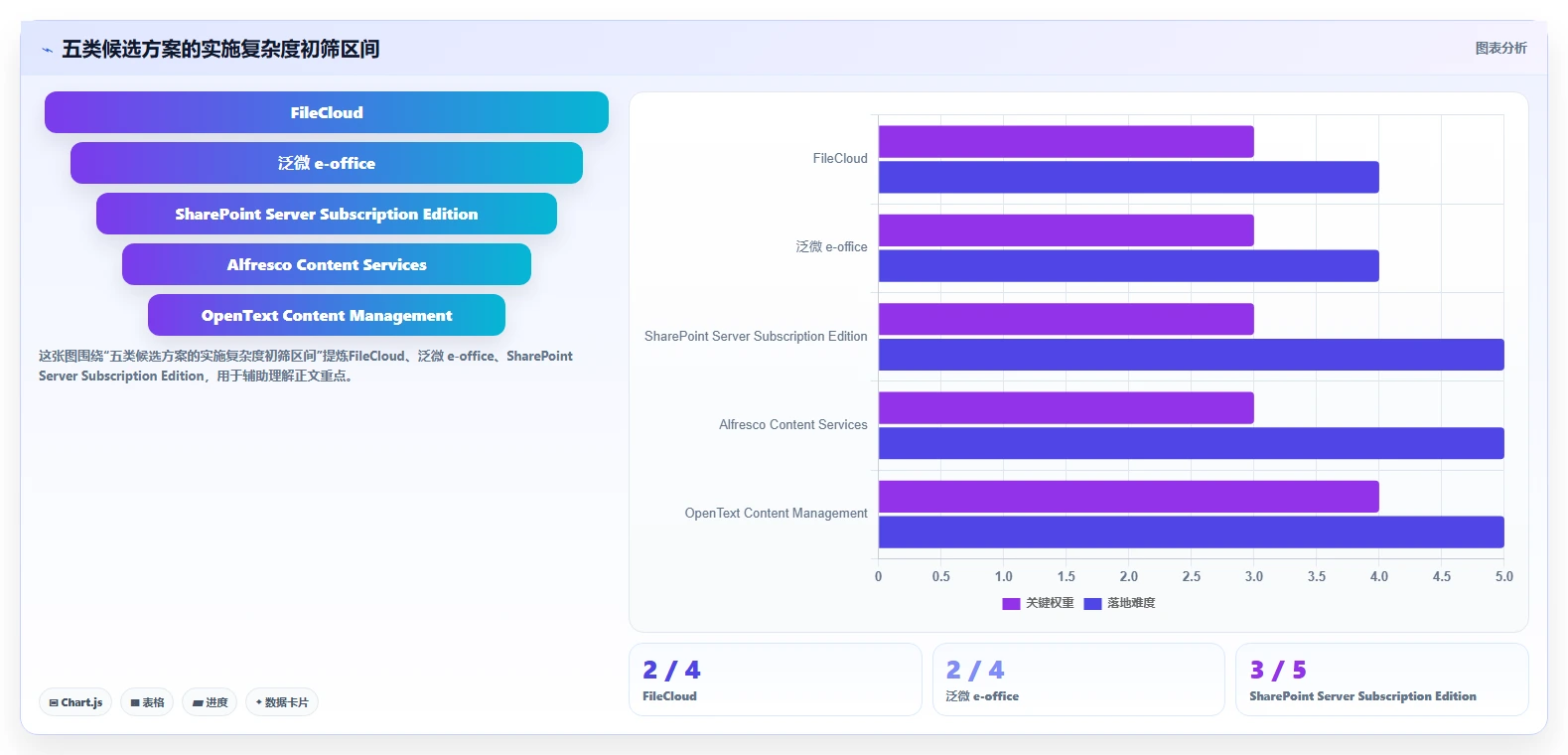Select the 表格 tag
Viewport: 1568px width, 755px height.
[147, 702]
